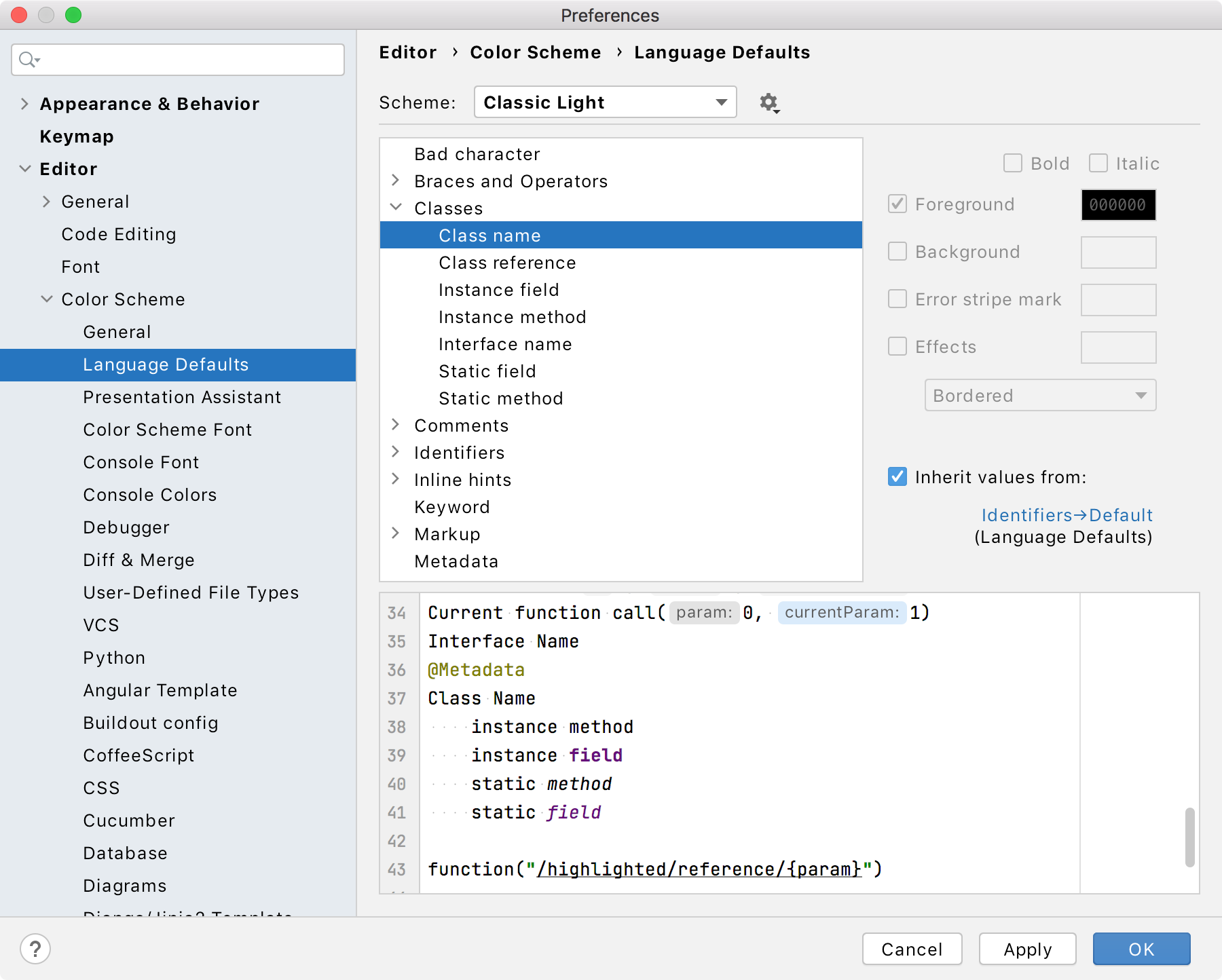Click Color Scheme in the breadcrumb path

pyautogui.click(x=536, y=52)
